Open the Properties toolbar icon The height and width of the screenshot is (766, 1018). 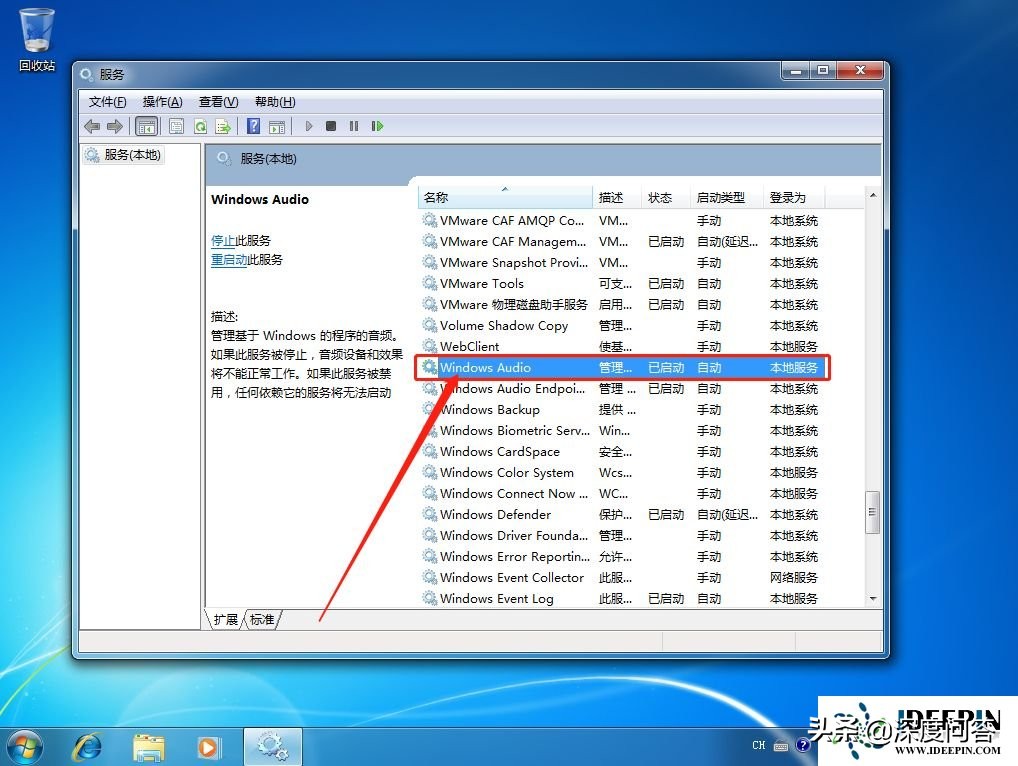pyautogui.click(x=176, y=126)
